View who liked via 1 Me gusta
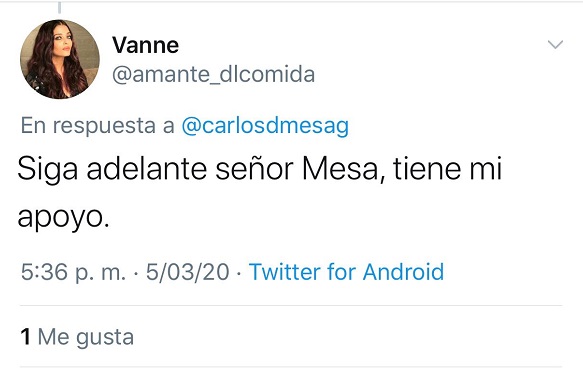This screenshot has width=583, height=373. [x=77, y=337]
